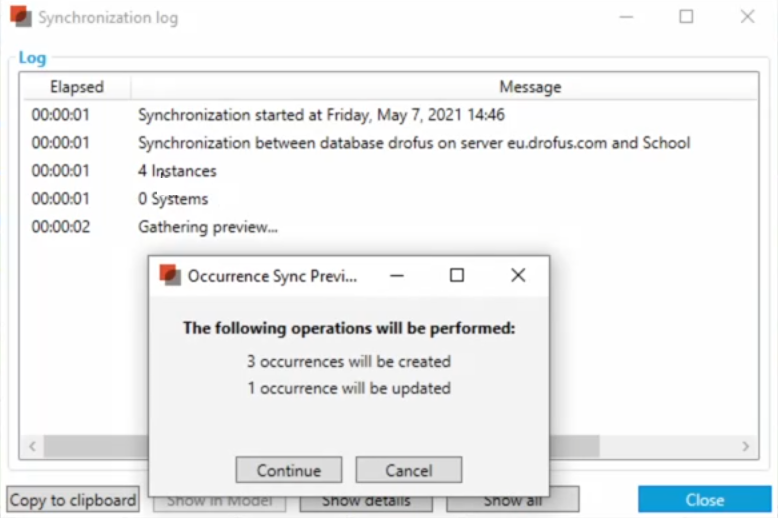Maximize the Occurrence Sync Preview dialog

pyautogui.click(x=457, y=275)
